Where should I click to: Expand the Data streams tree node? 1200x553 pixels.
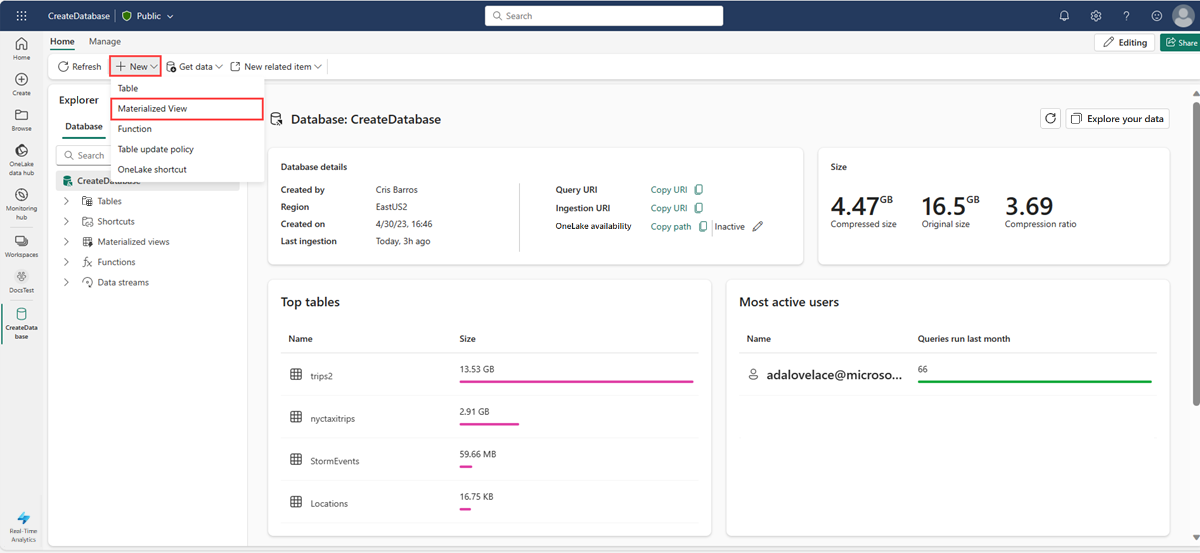click(x=67, y=282)
